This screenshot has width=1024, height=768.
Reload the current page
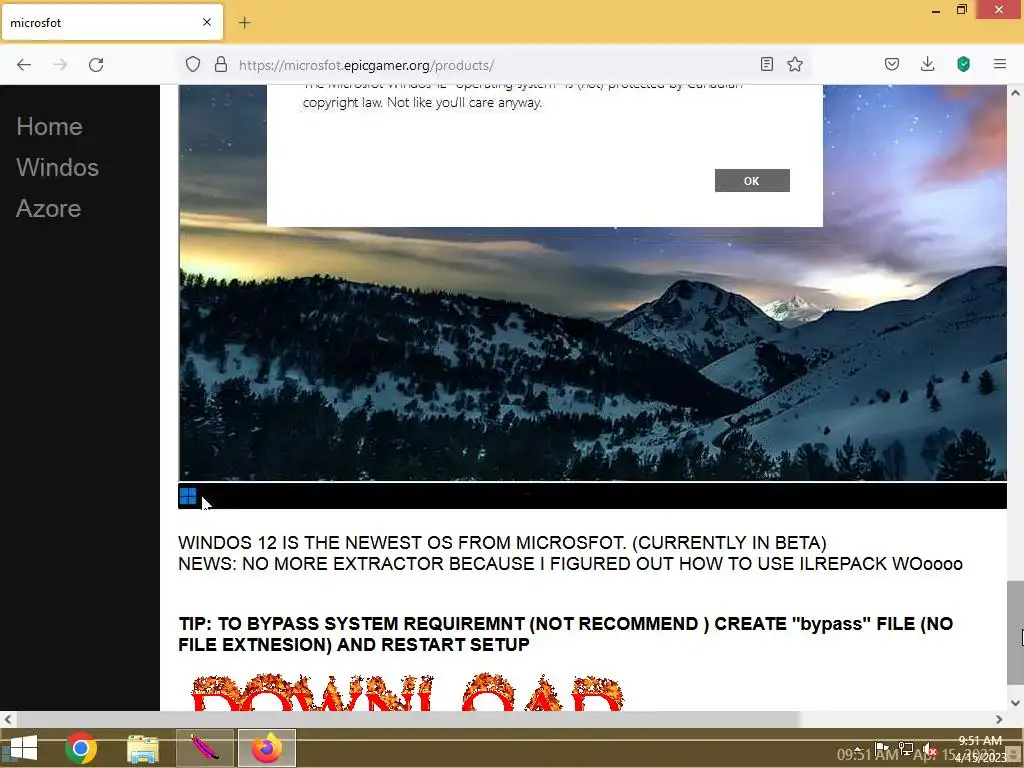96,65
